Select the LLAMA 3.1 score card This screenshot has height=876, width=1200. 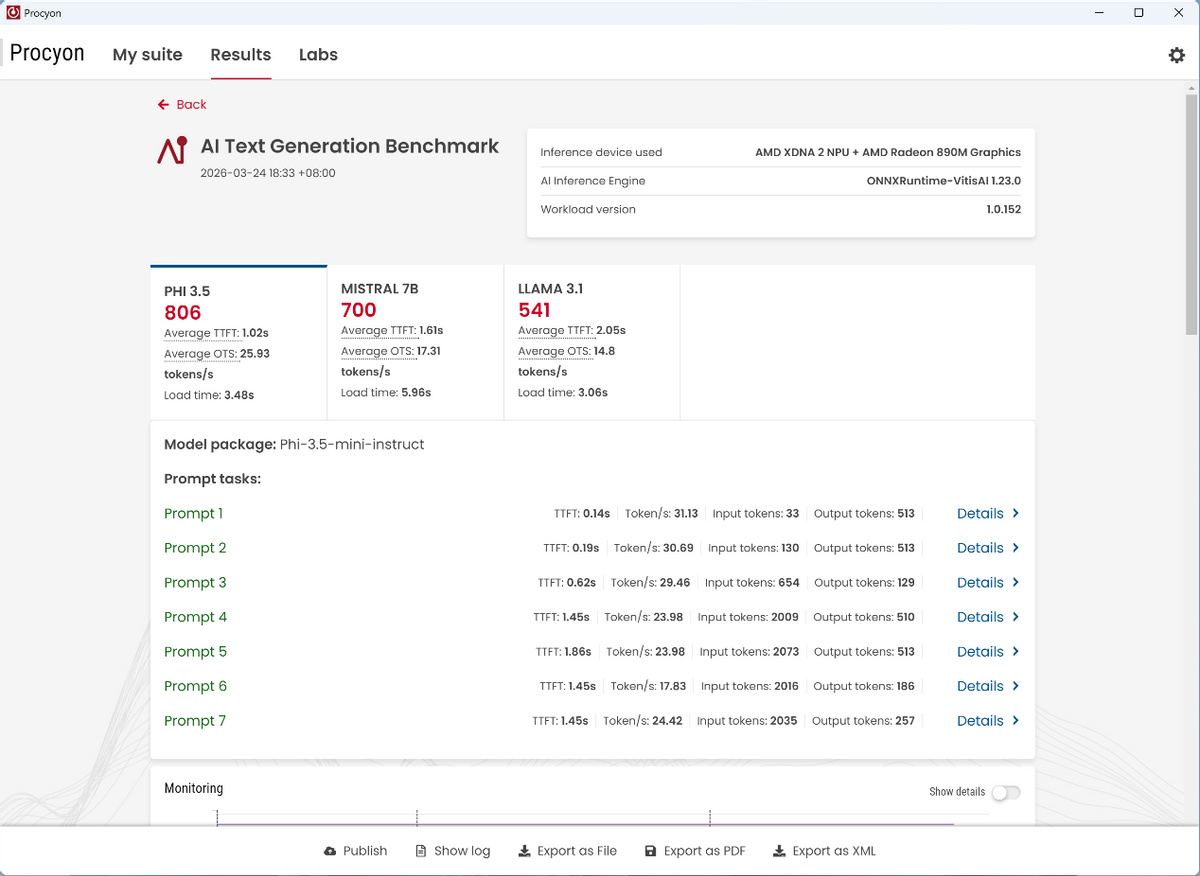[592, 342]
